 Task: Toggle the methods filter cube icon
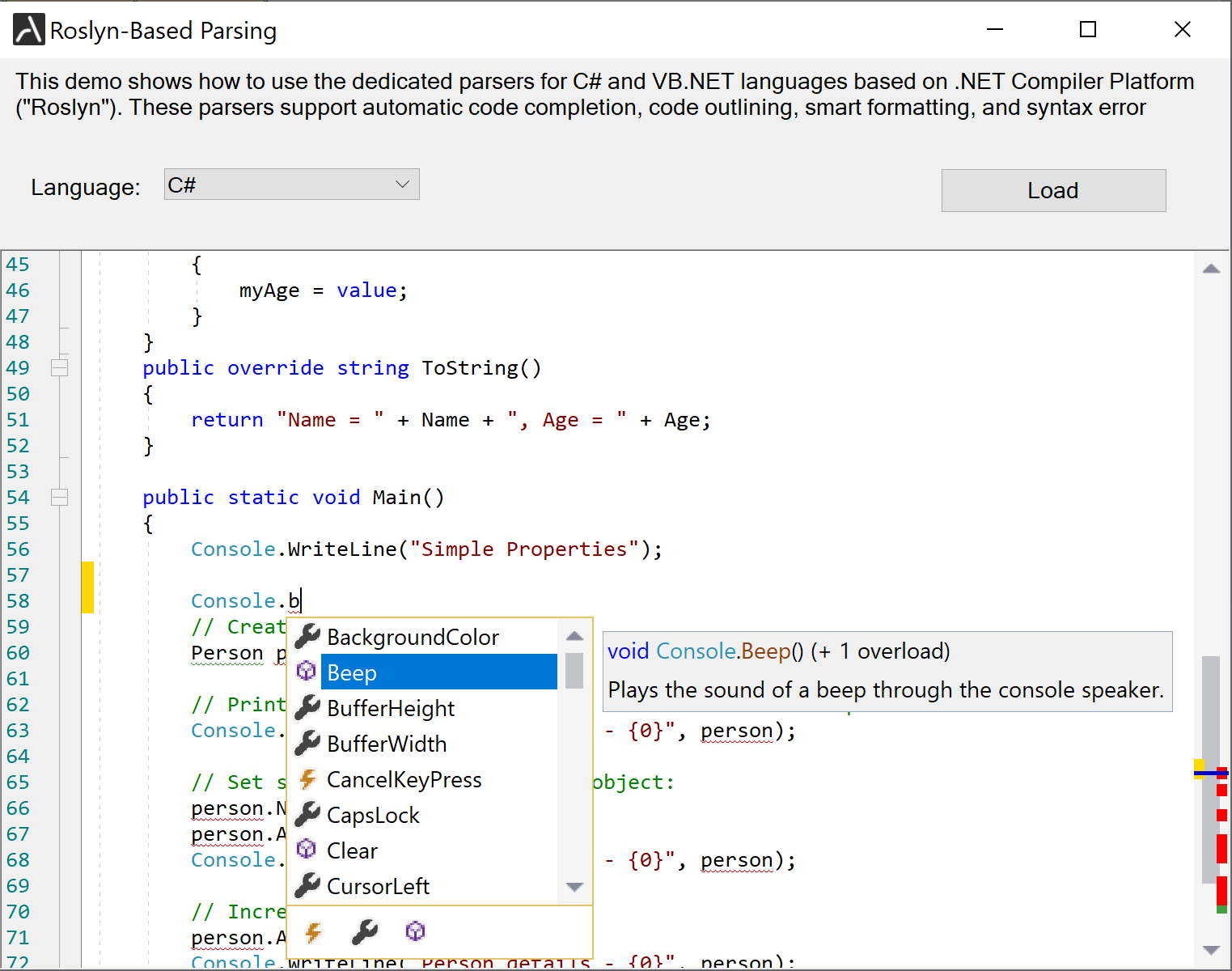tap(415, 932)
